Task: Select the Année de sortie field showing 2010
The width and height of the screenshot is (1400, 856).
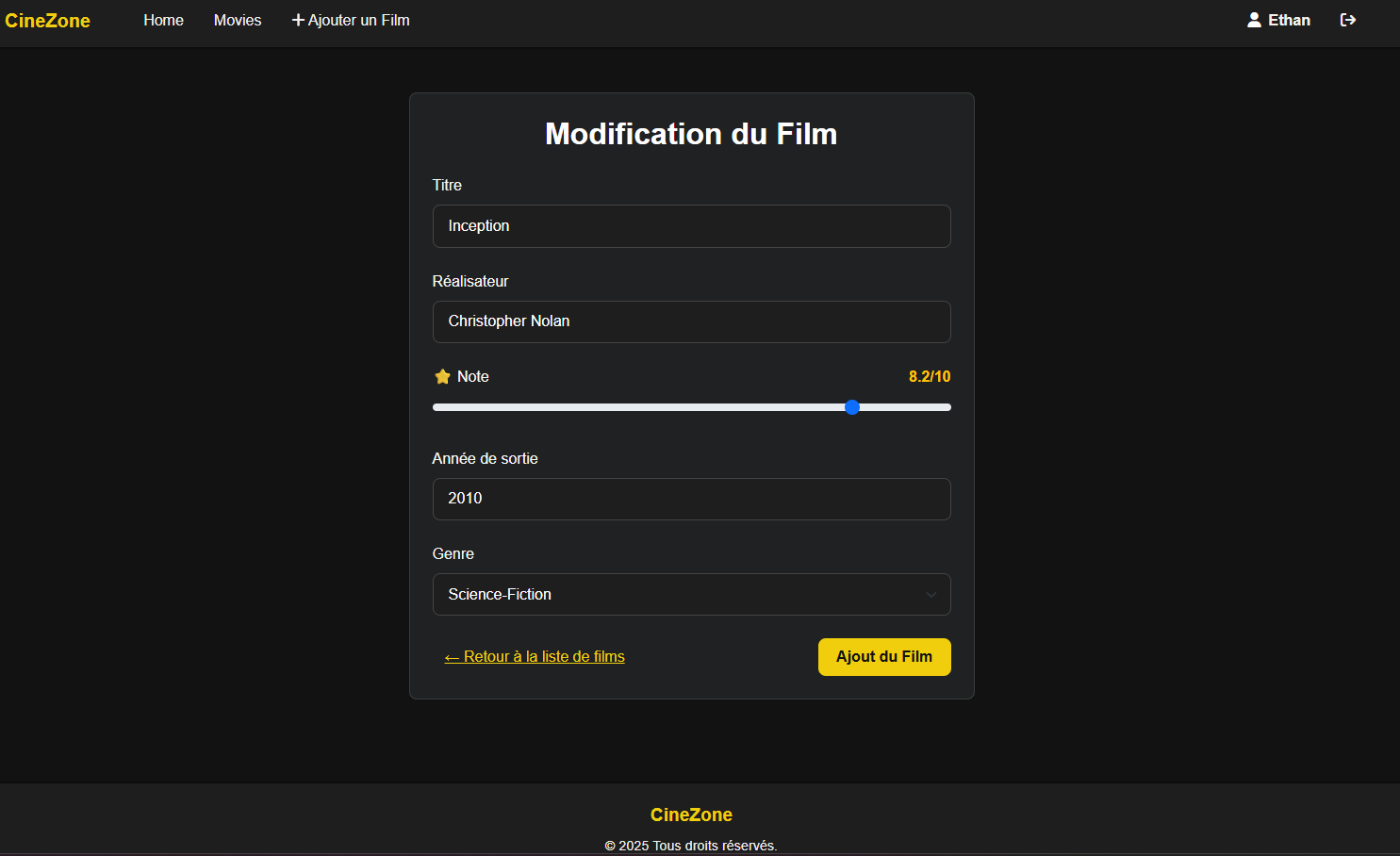Action: [x=691, y=499]
